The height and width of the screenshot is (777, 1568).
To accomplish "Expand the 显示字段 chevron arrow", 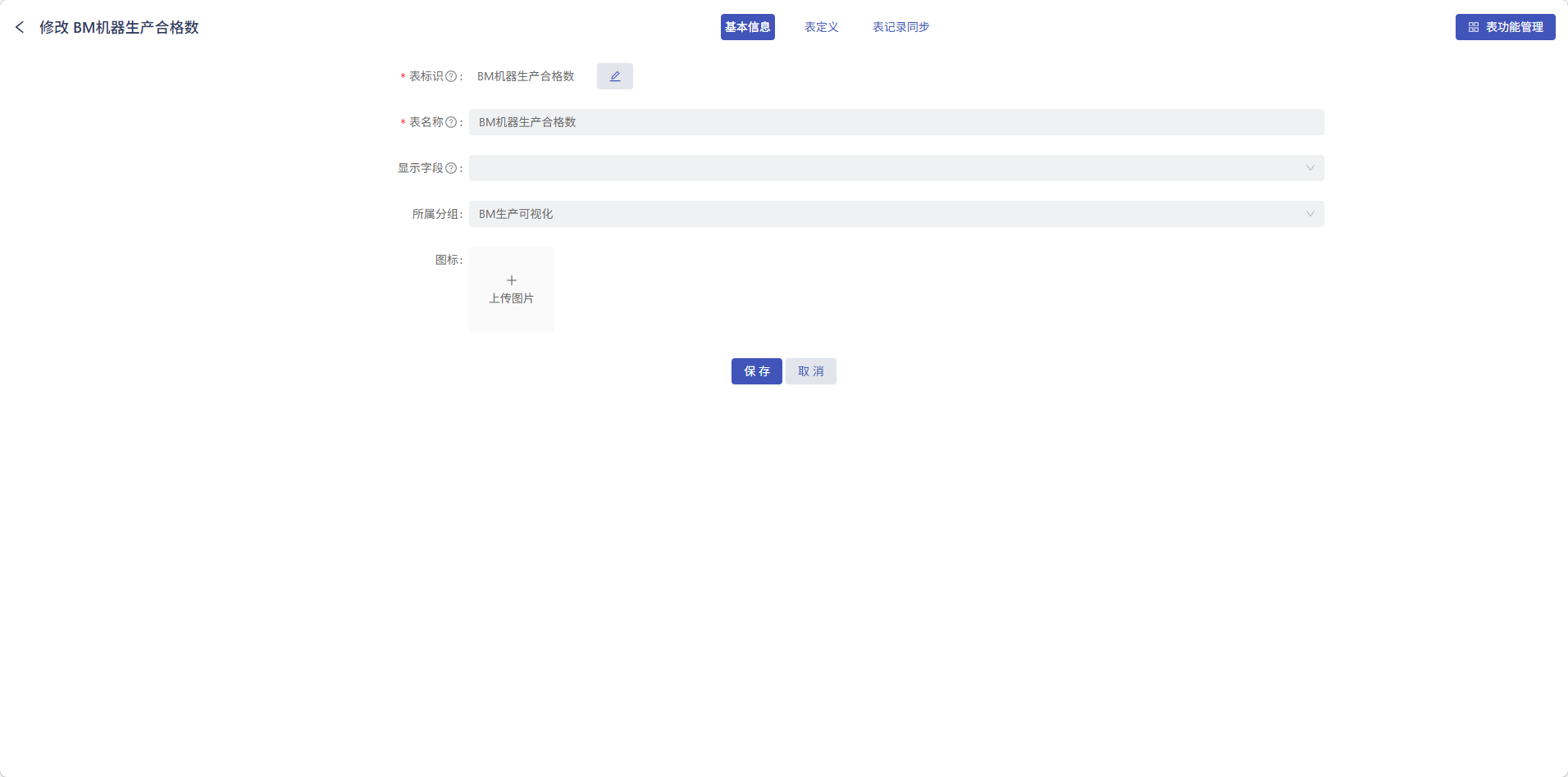I will tap(1310, 167).
